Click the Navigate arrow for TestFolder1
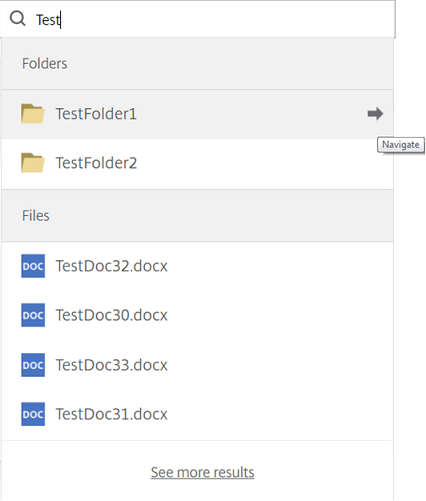 (375, 114)
